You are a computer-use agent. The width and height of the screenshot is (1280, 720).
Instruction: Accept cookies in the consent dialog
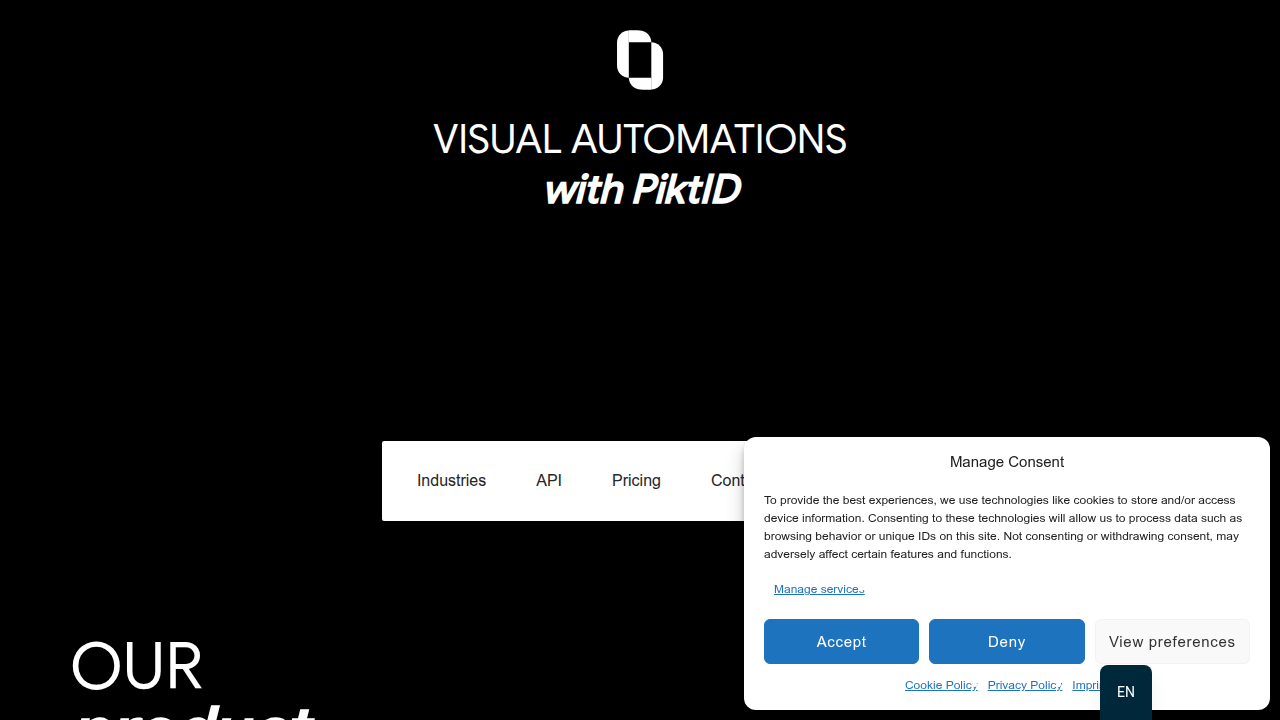pos(841,642)
